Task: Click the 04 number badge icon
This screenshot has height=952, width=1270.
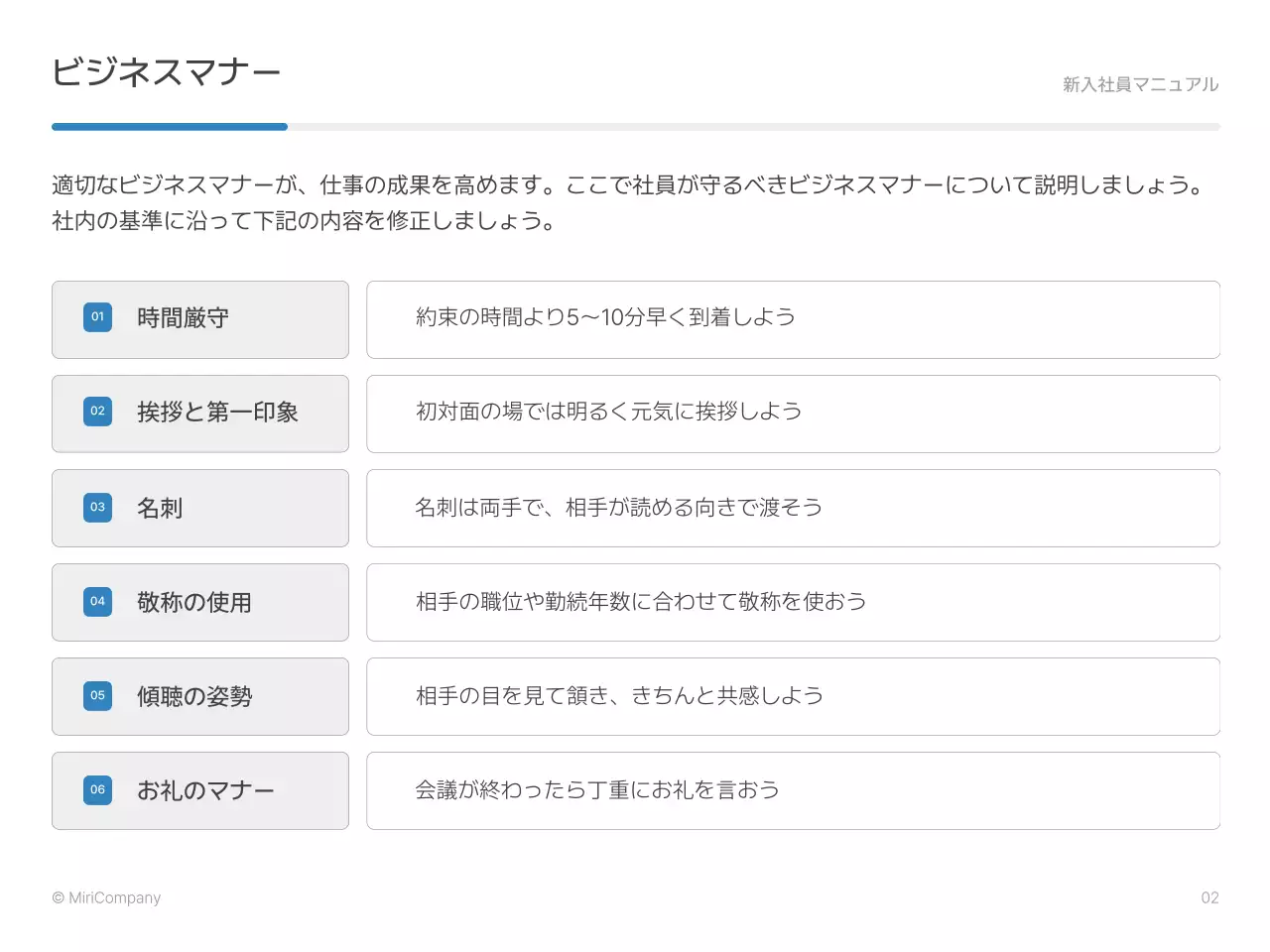Action: point(97,601)
